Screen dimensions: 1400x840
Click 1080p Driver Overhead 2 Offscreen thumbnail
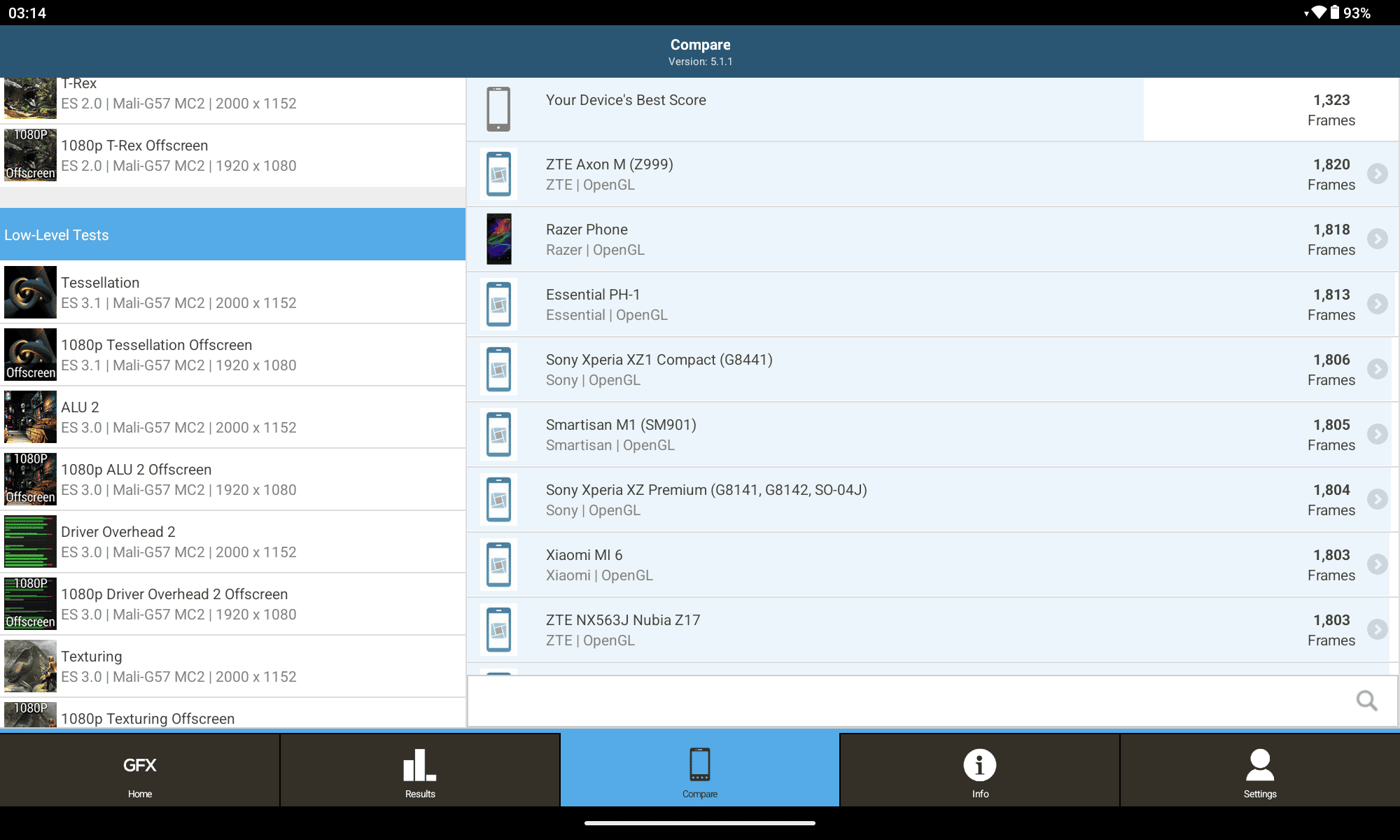pyautogui.click(x=30, y=604)
